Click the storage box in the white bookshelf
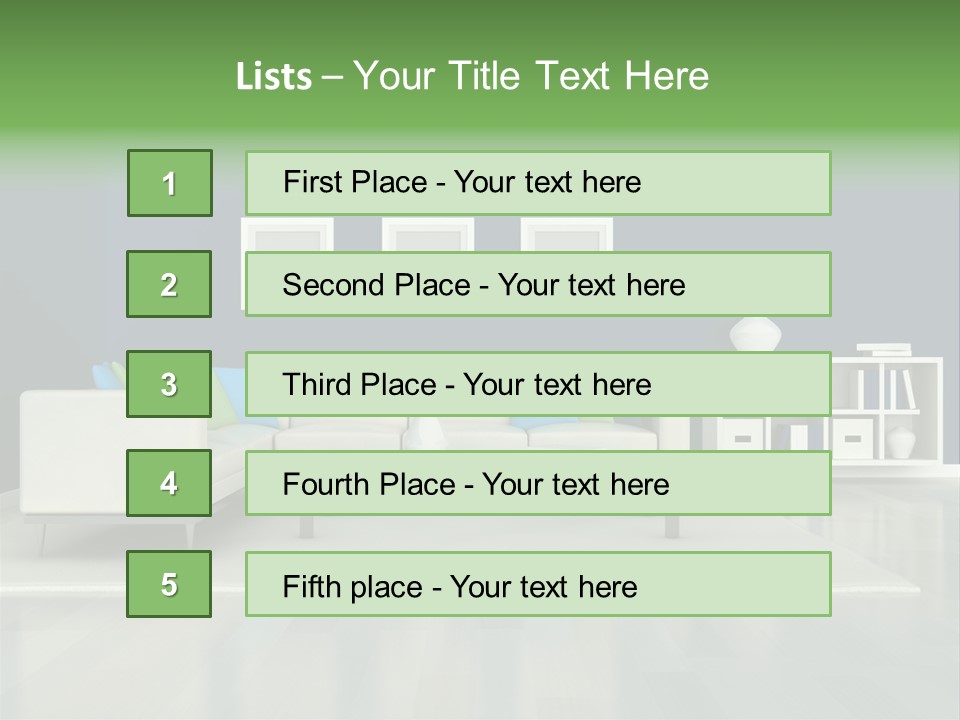 (853, 438)
